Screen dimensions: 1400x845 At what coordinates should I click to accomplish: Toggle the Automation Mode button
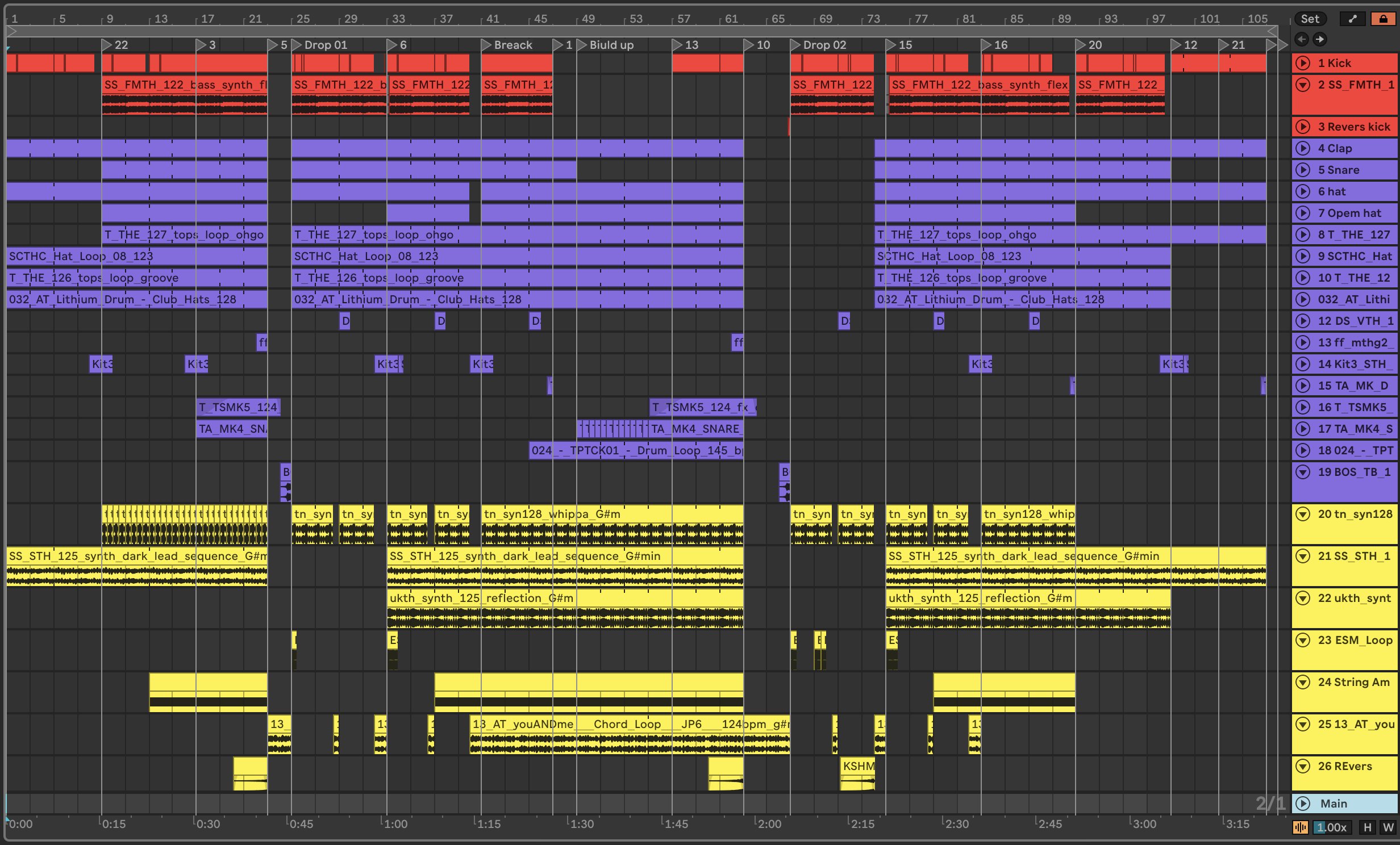[1352, 19]
